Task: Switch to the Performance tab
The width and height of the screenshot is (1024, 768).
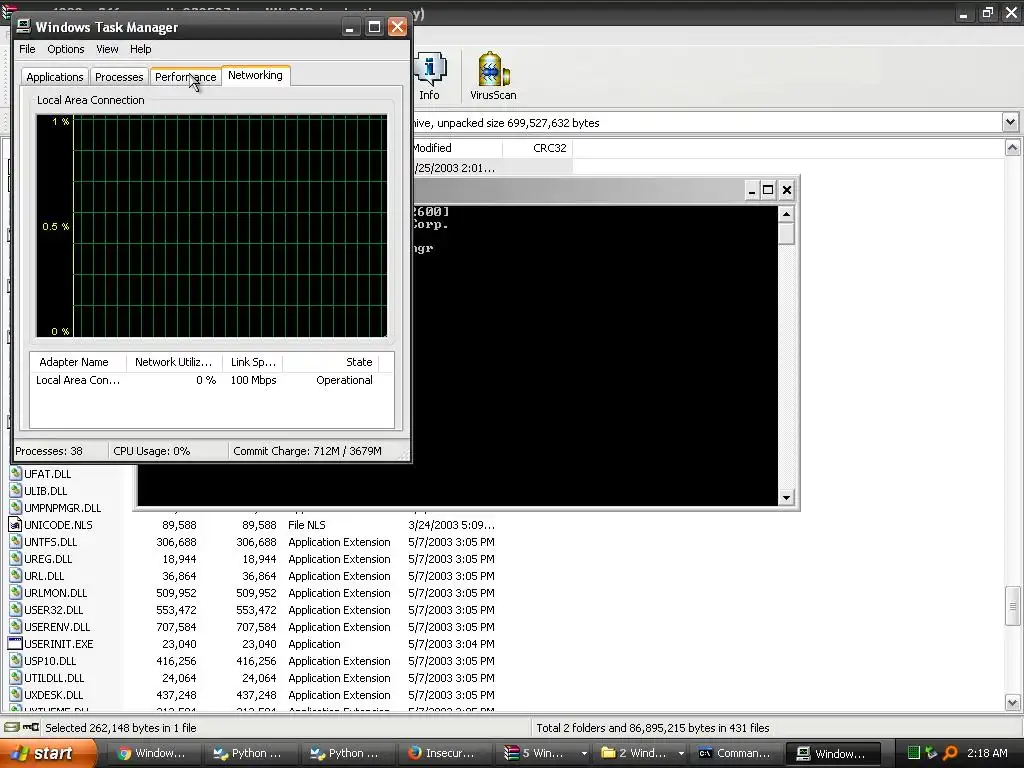Action: pyautogui.click(x=185, y=76)
